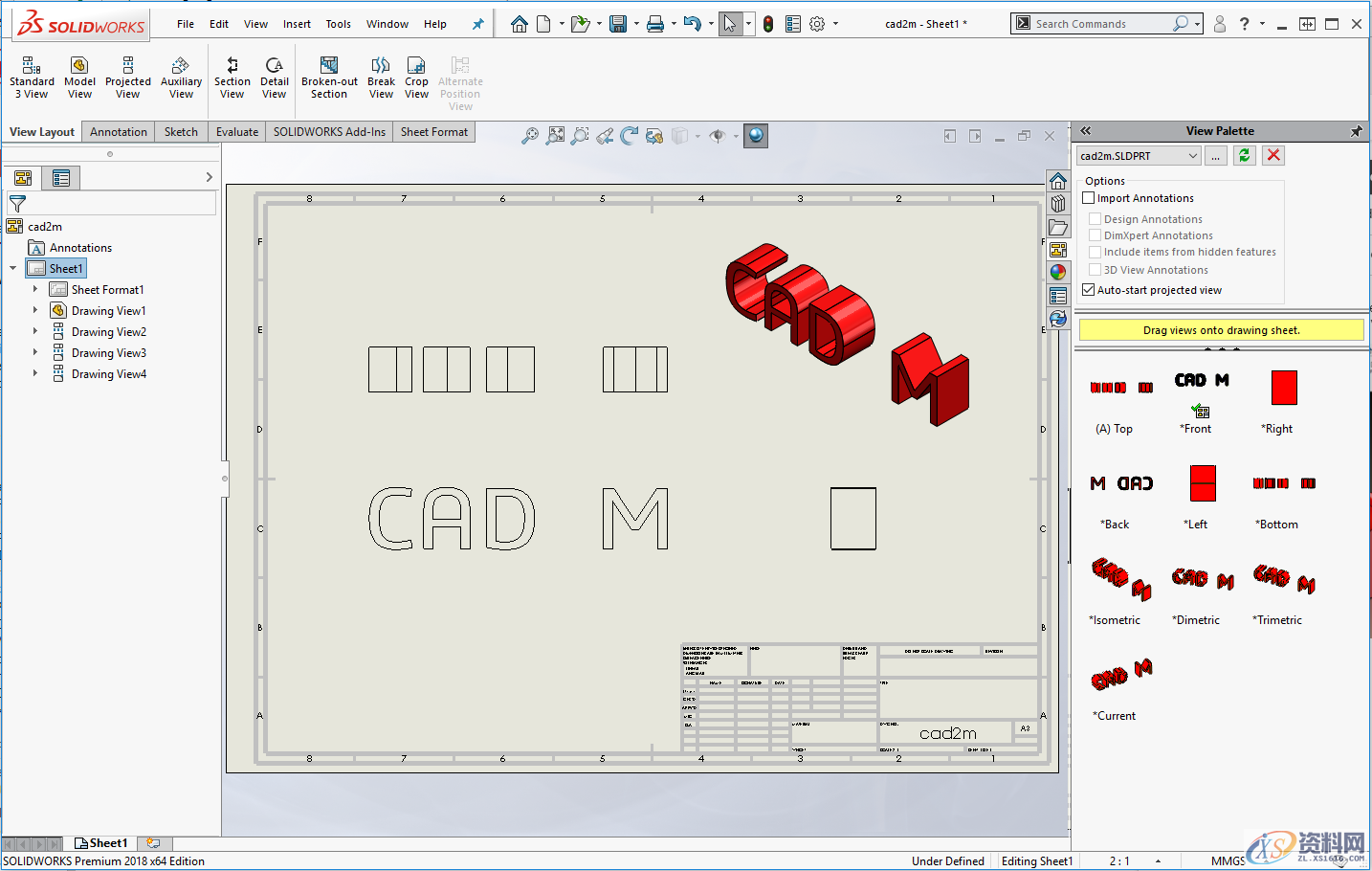Expand Drawing View1 in the feature tree
The width and height of the screenshot is (1372, 871).
click(x=35, y=310)
